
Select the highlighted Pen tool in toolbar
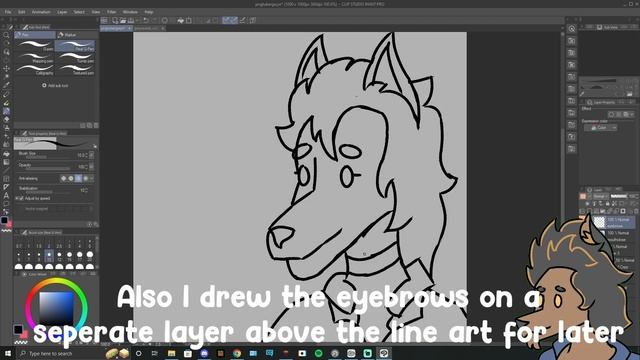click(x=6, y=111)
